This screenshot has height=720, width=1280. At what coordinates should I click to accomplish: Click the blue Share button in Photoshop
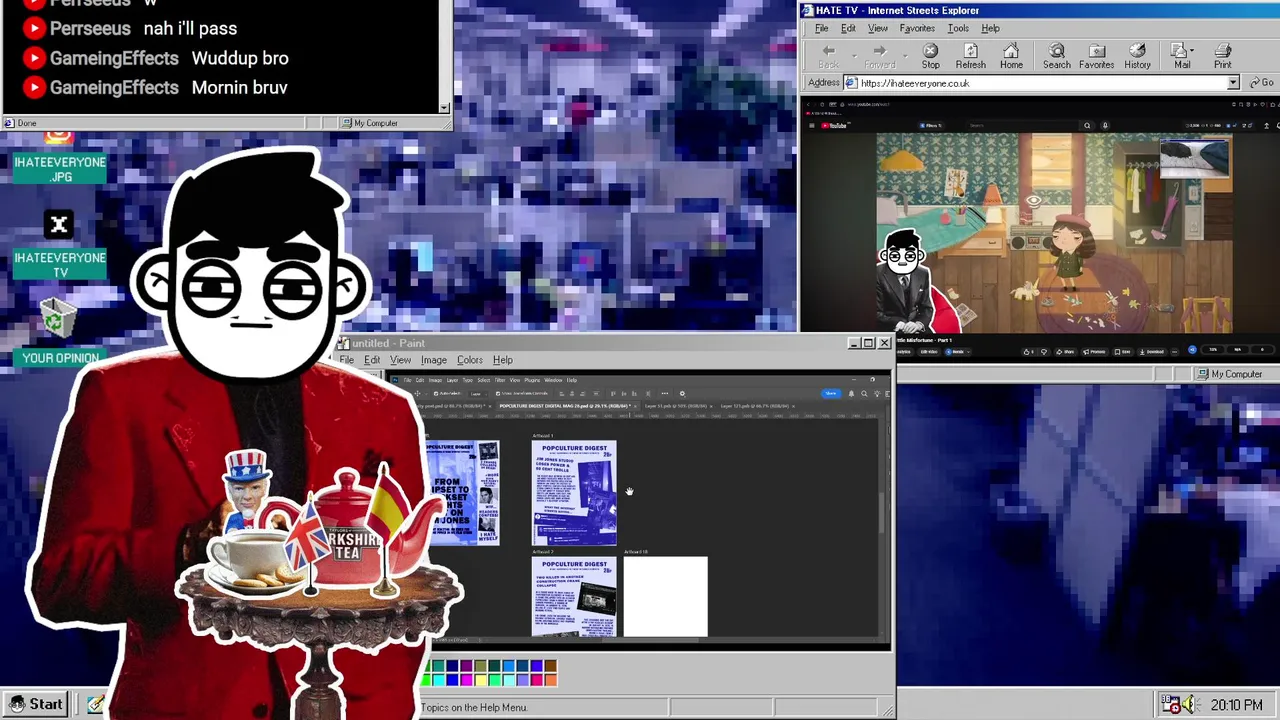point(831,393)
